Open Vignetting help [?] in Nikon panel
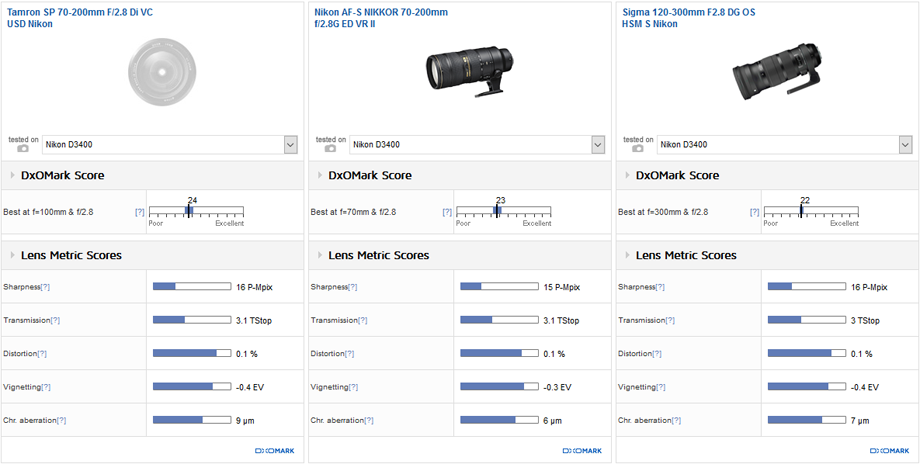The width and height of the screenshot is (920, 464). pos(353,387)
